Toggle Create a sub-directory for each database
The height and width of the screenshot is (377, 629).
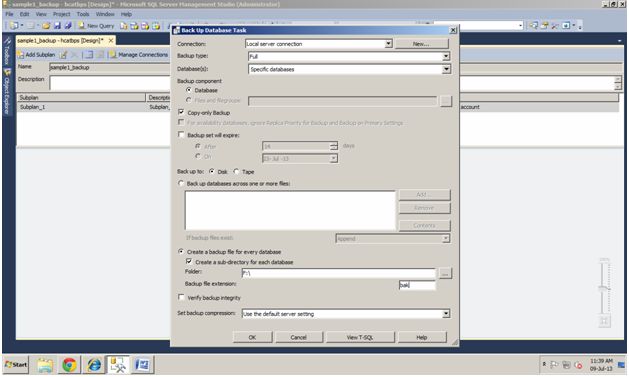(x=189, y=261)
